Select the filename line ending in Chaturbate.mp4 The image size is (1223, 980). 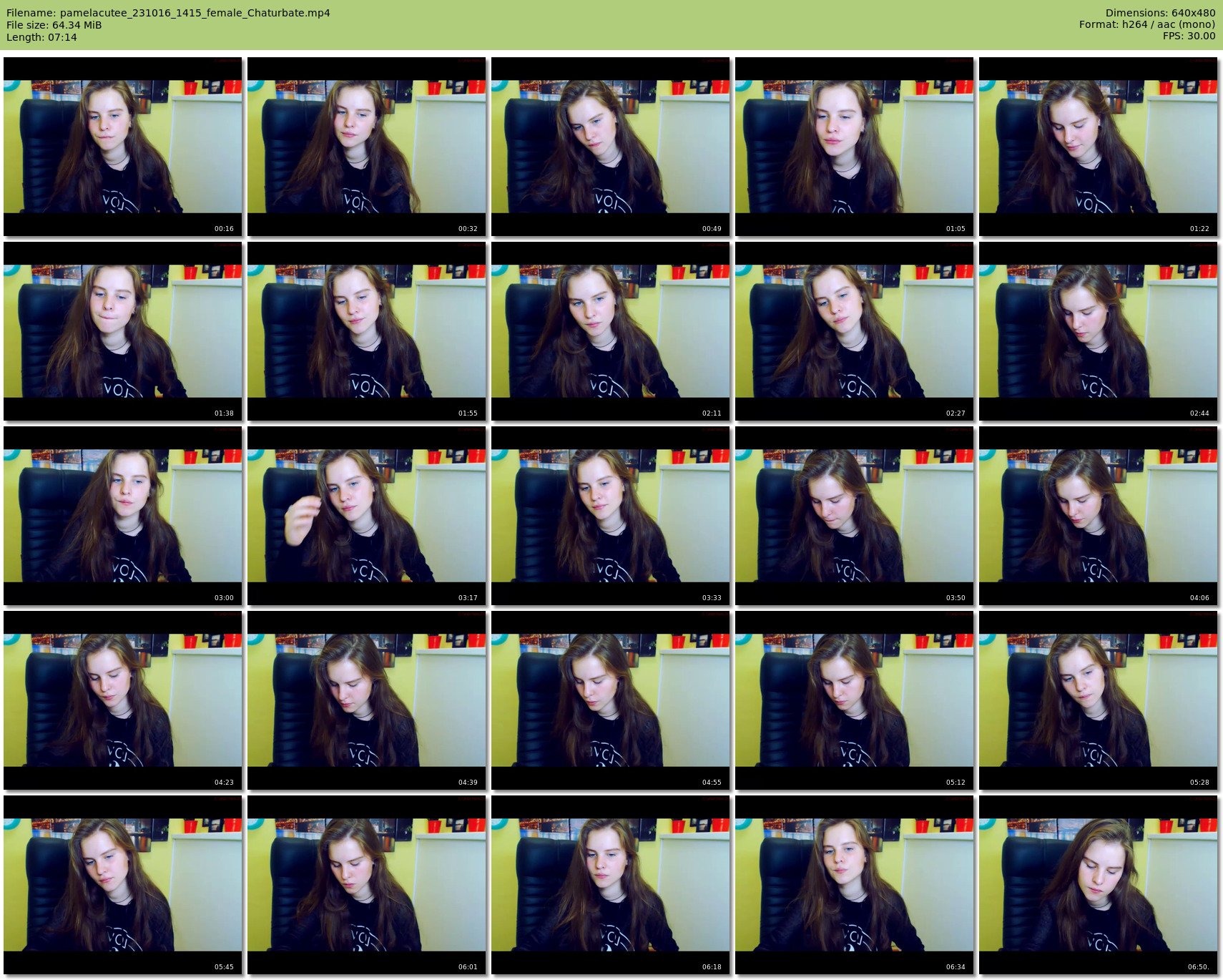(168, 13)
